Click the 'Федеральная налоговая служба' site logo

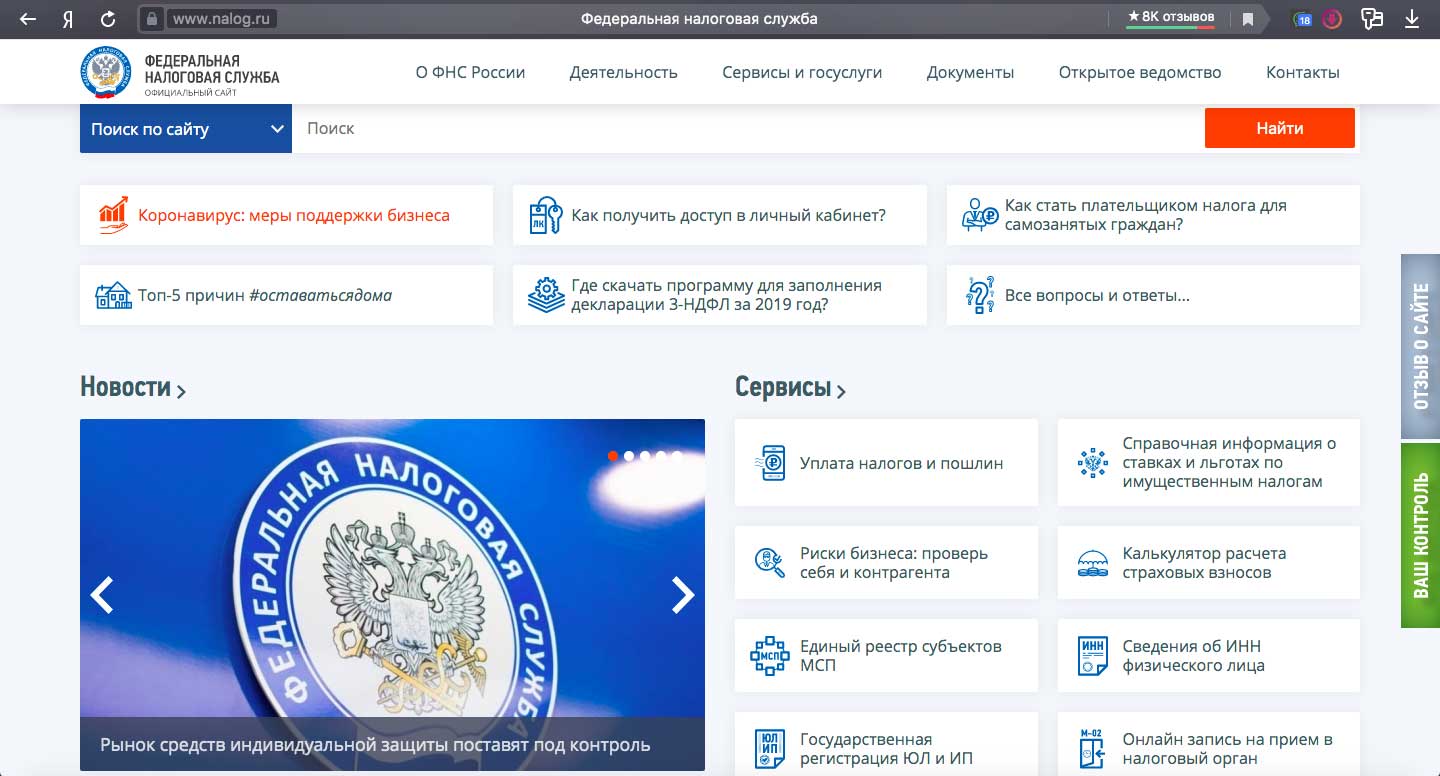[x=180, y=73]
